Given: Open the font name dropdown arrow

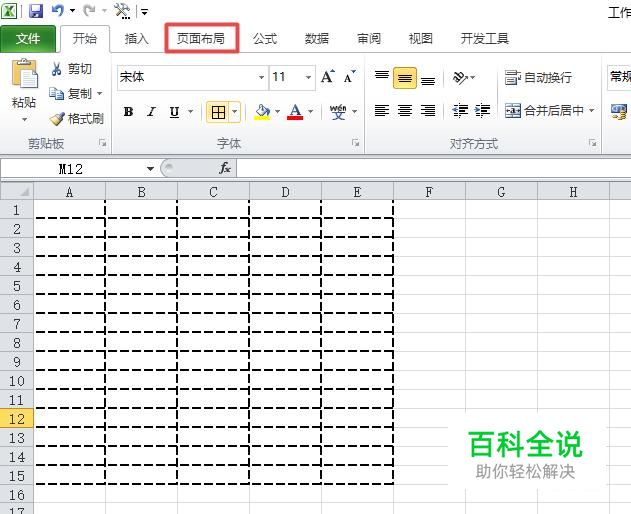Looking at the screenshot, I should coord(261,77).
